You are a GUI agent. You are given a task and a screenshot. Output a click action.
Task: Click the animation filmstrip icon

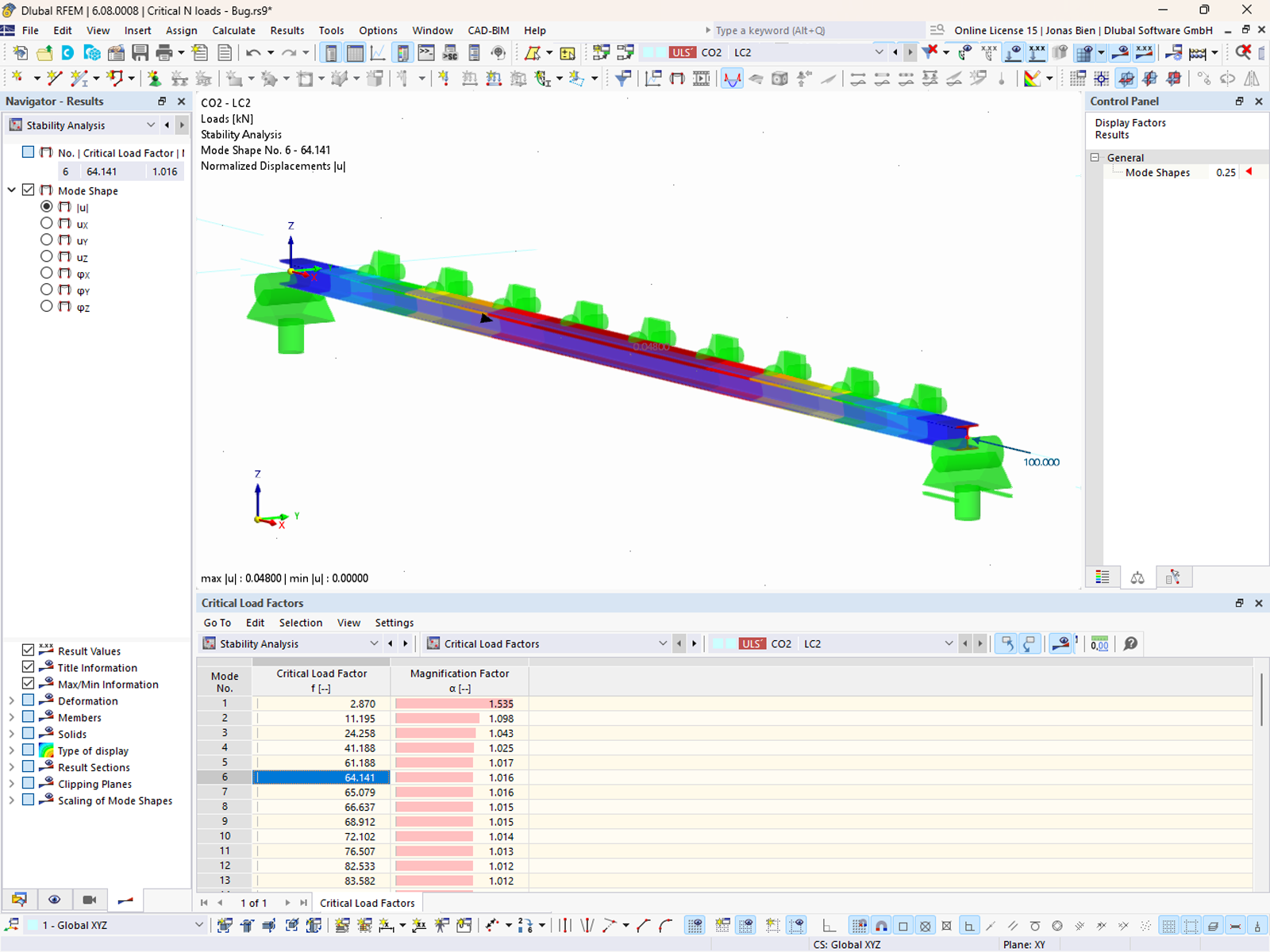tap(702, 79)
